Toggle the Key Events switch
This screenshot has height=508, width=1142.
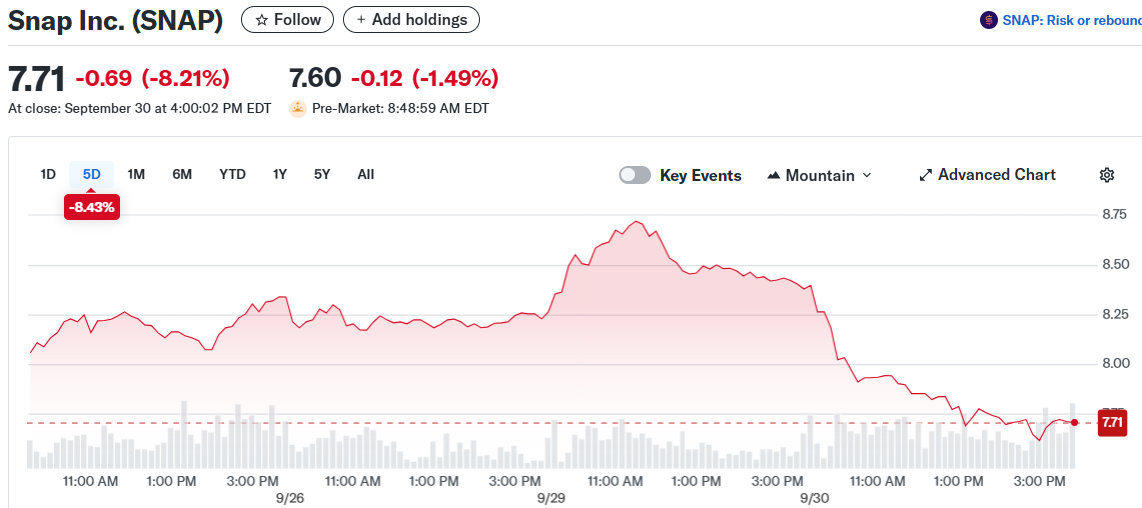635,175
